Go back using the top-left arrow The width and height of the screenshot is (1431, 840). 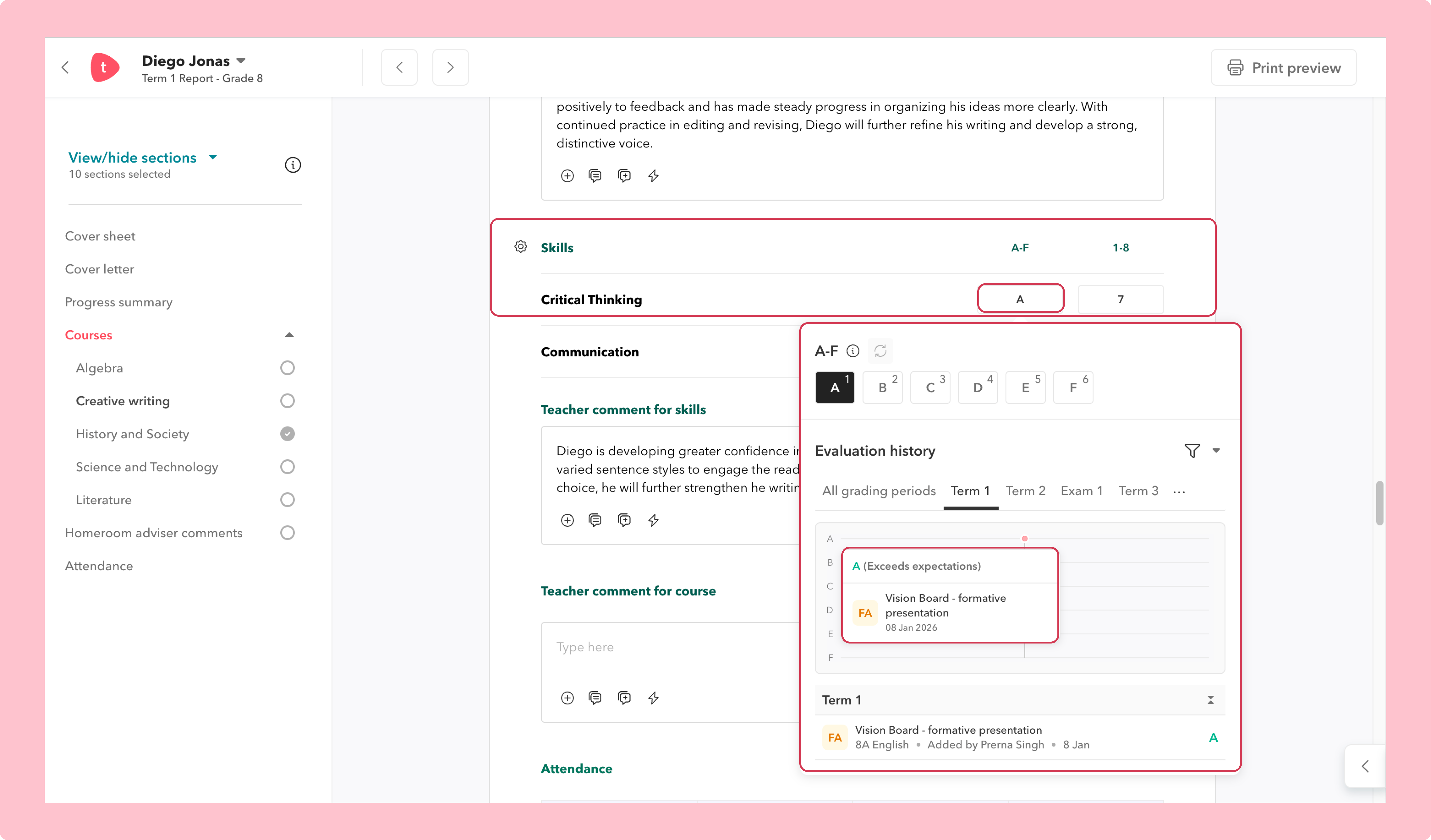[x=65, y=68]
